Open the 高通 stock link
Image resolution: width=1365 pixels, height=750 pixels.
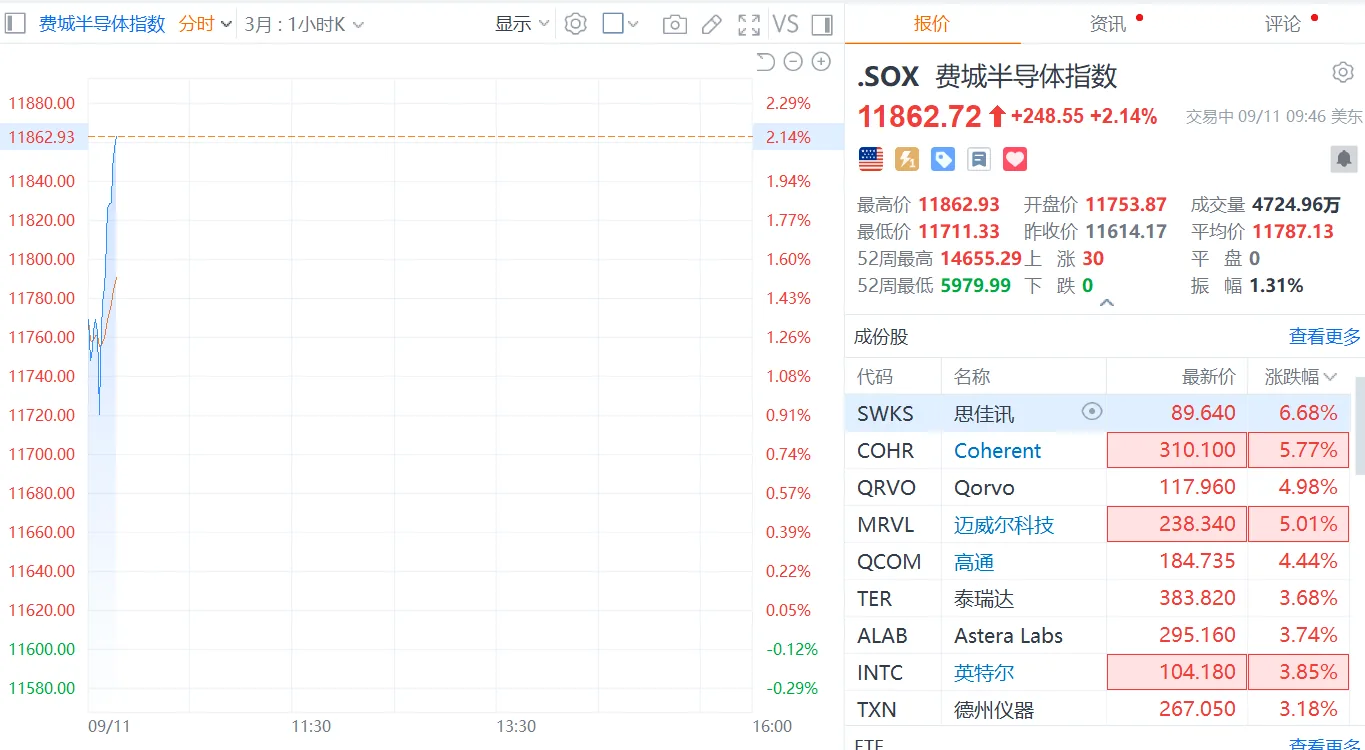[x=974, y=562]
